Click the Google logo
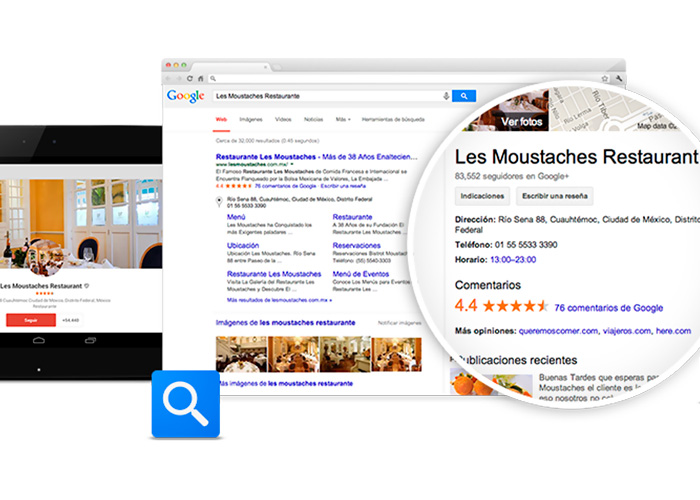Viewport: 700px width, 500px height. pos(186,96)
